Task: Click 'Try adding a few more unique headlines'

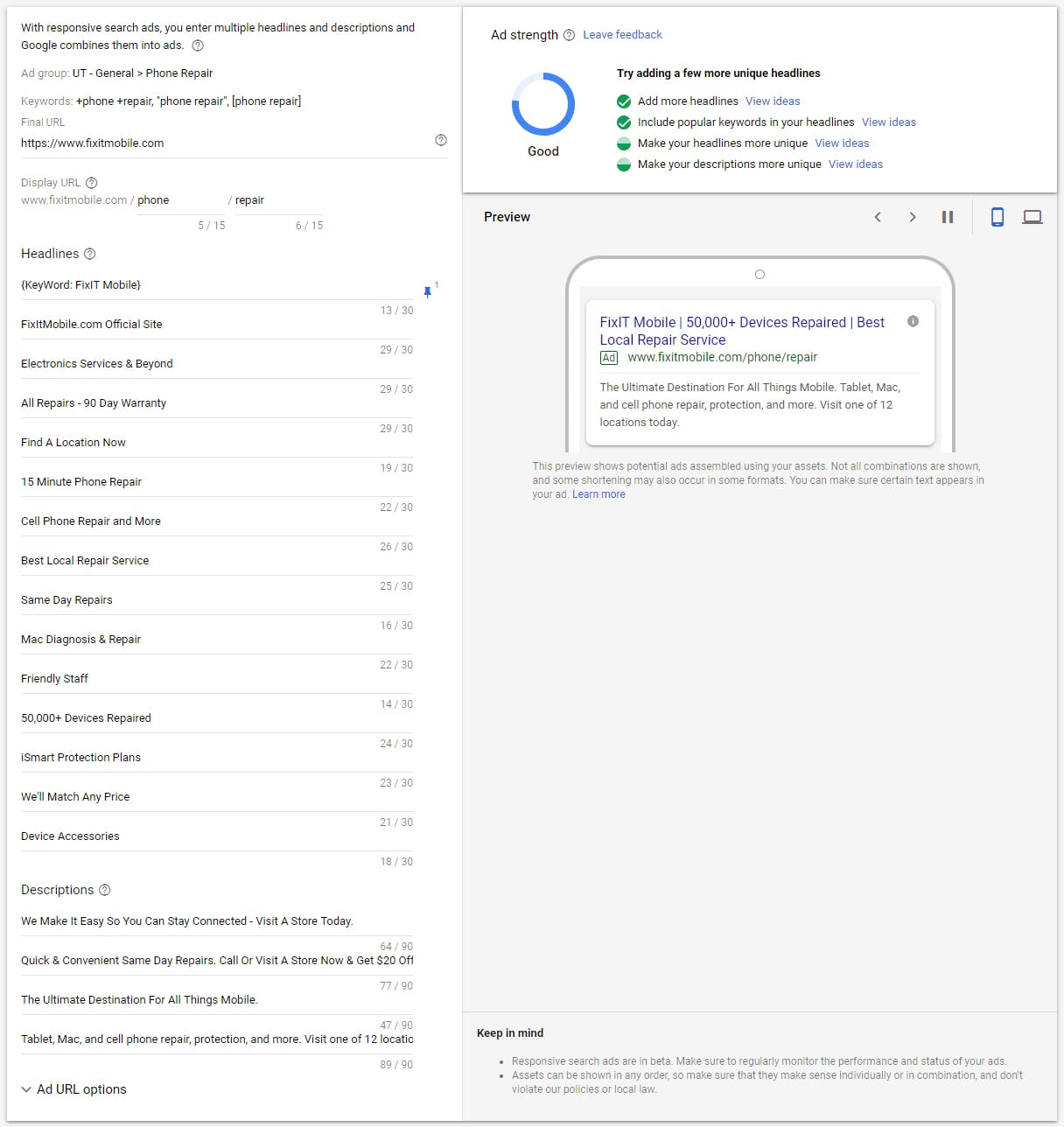Action: [718, 73]
